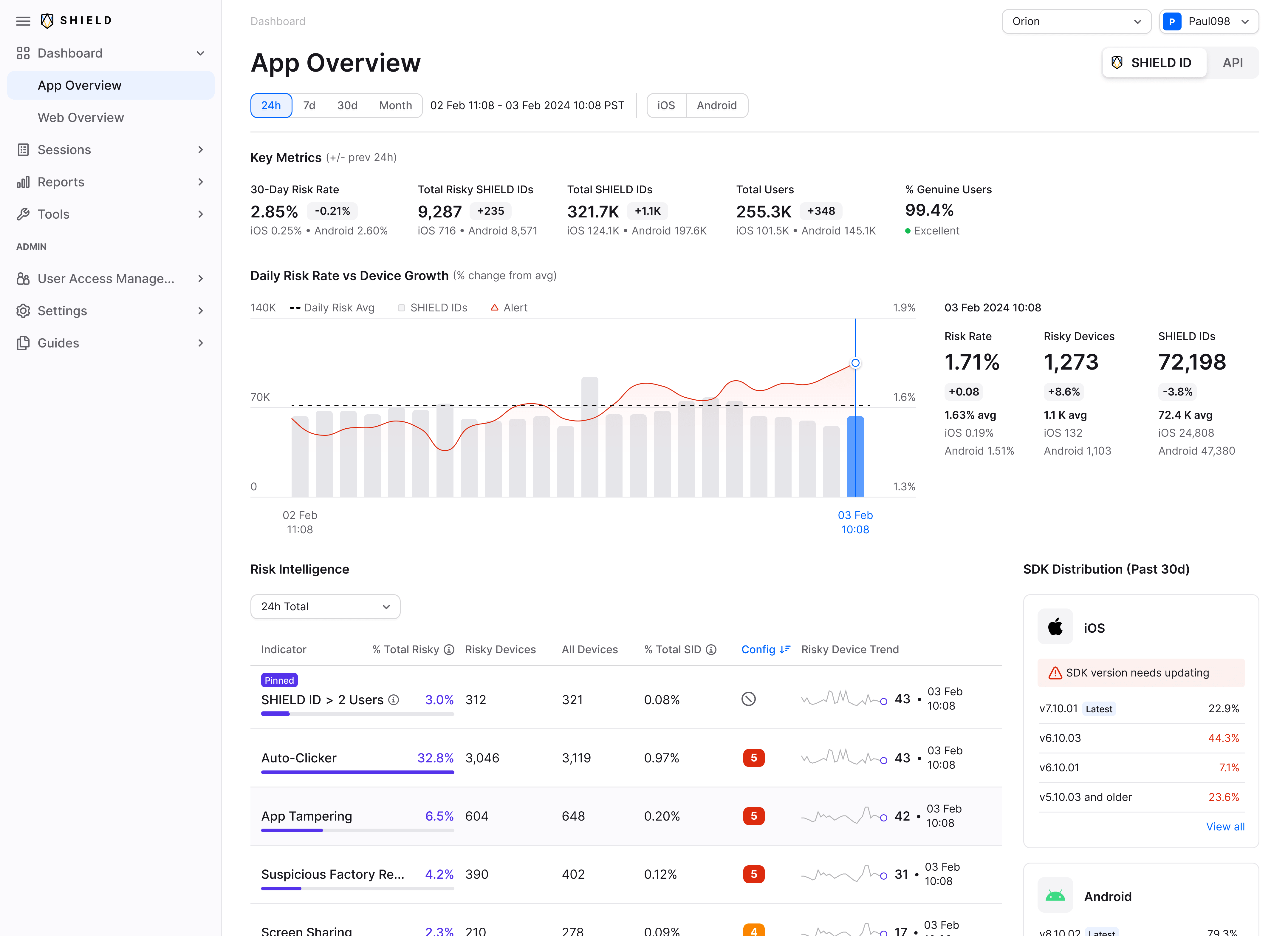Click the Android robot icon in SDK Distribution
Screen dimensions: 1288x936
point(1055,896)
